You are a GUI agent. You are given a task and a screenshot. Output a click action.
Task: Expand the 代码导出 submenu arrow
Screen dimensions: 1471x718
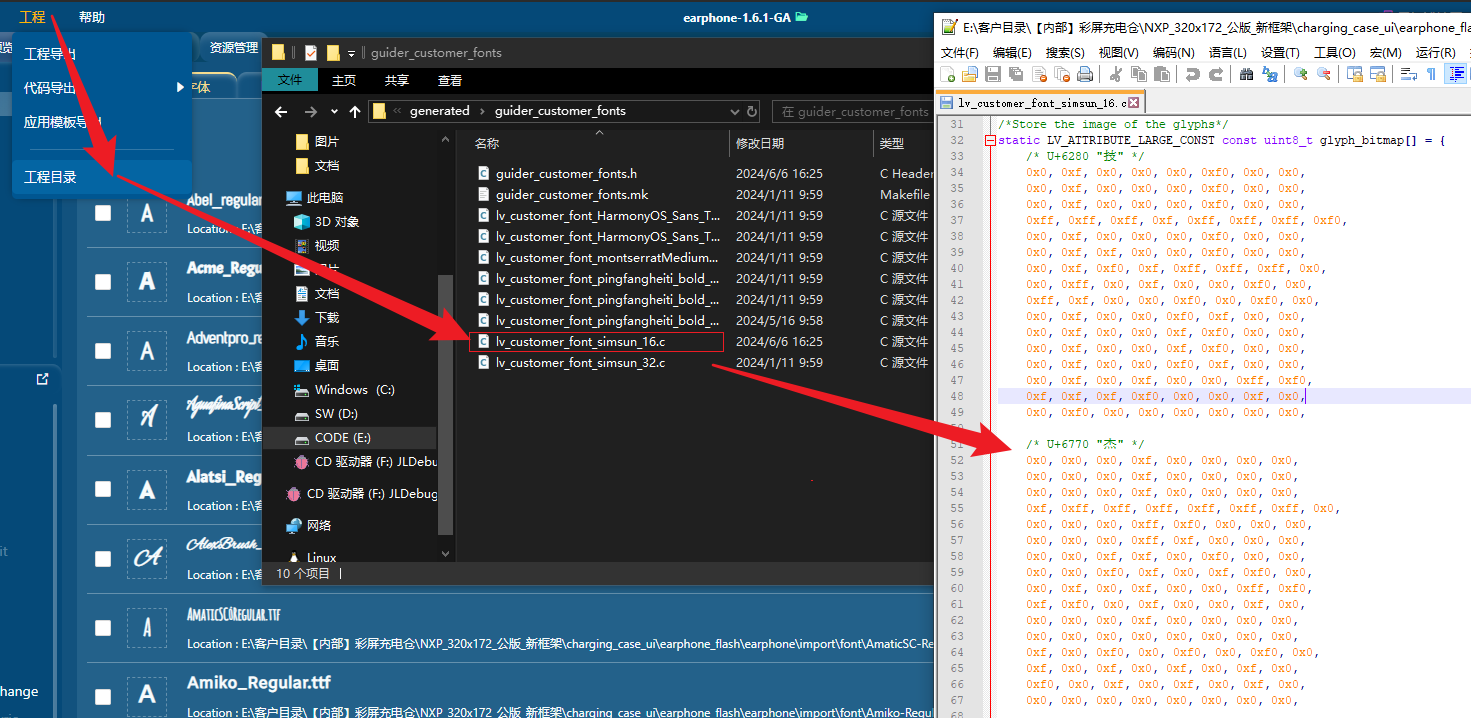point(181,87)
